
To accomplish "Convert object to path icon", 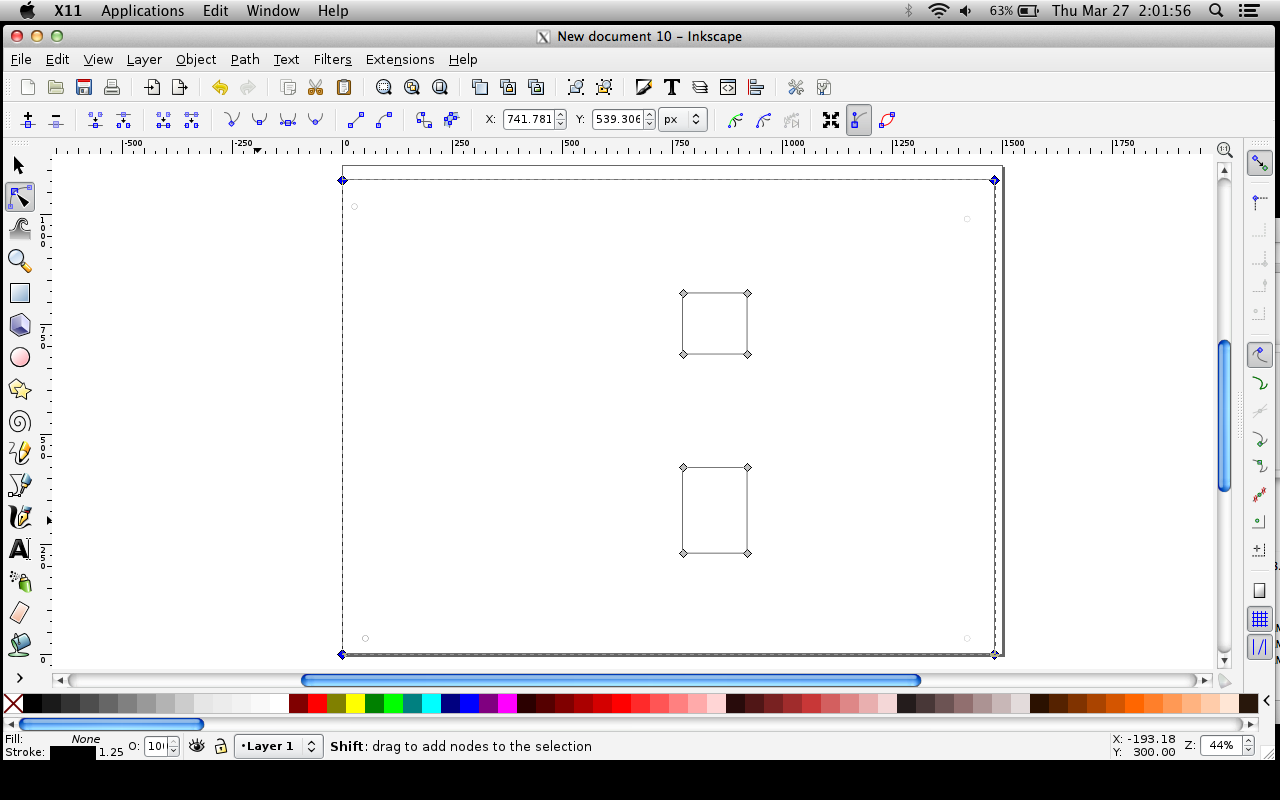I will pyautogui.click(x=423, y=120).
